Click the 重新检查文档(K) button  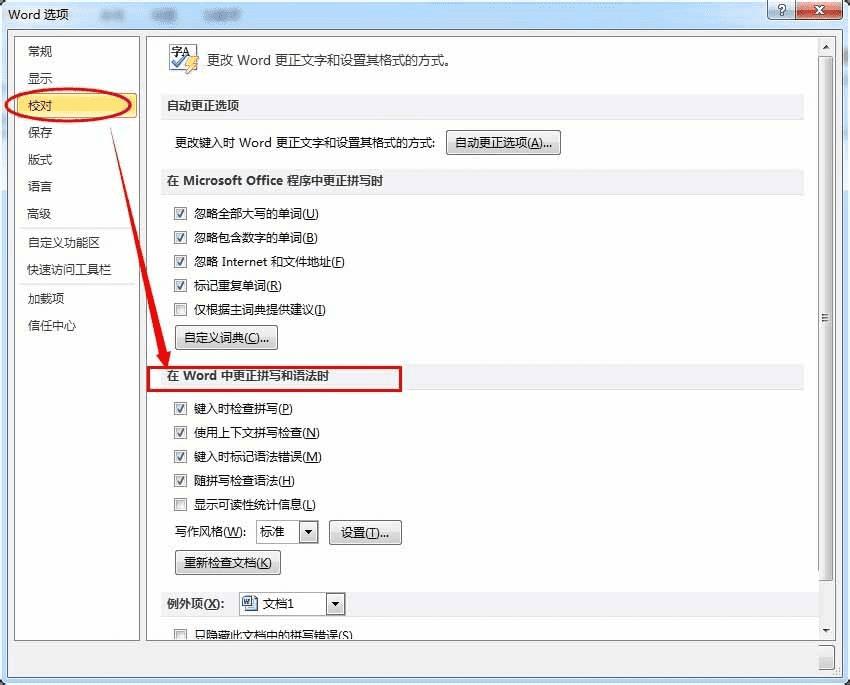coord(228,563)
